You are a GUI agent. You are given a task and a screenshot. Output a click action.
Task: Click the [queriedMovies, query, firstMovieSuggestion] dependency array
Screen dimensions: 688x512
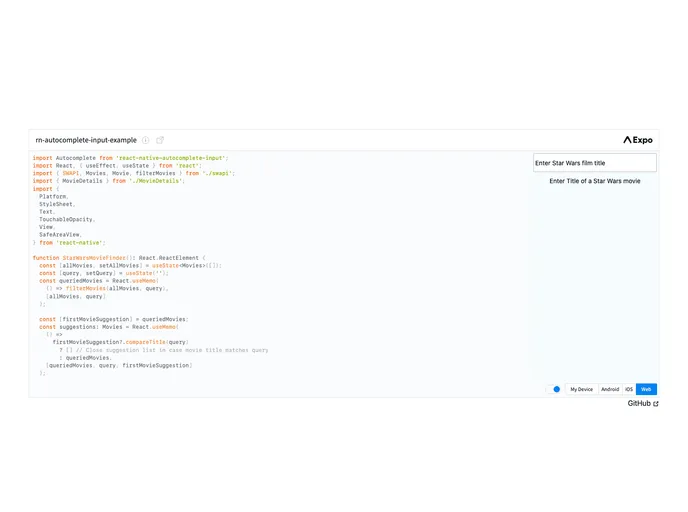pyautogui.click(x=119, y=365)
